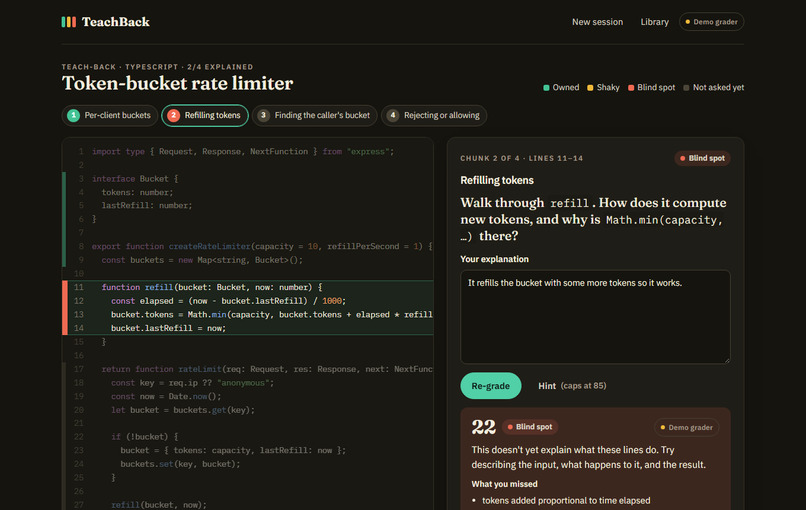Select the Refilling tokens tab

205,115
